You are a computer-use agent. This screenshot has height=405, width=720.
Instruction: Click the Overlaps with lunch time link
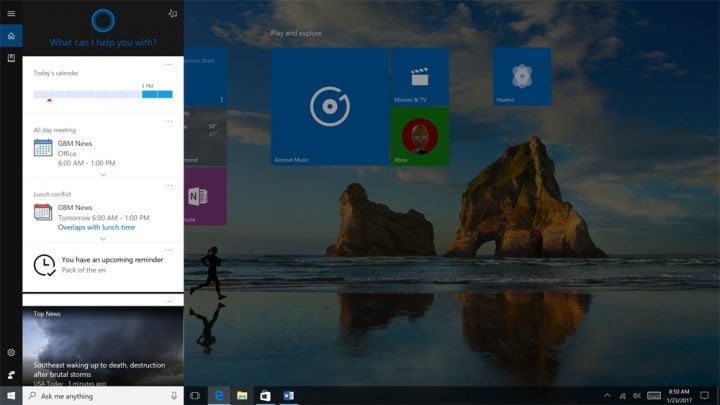96,227
